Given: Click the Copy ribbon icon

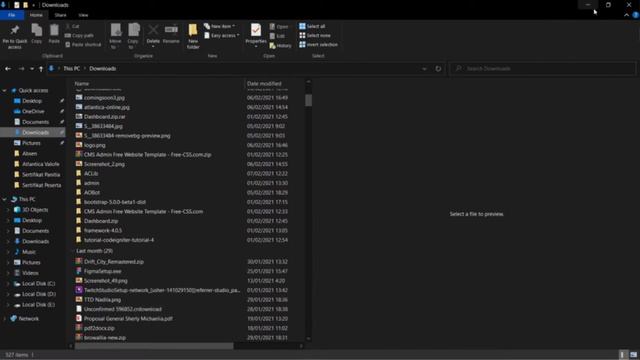Looking at the screenshot, I should pyautogui.click(x=37, y=33).
